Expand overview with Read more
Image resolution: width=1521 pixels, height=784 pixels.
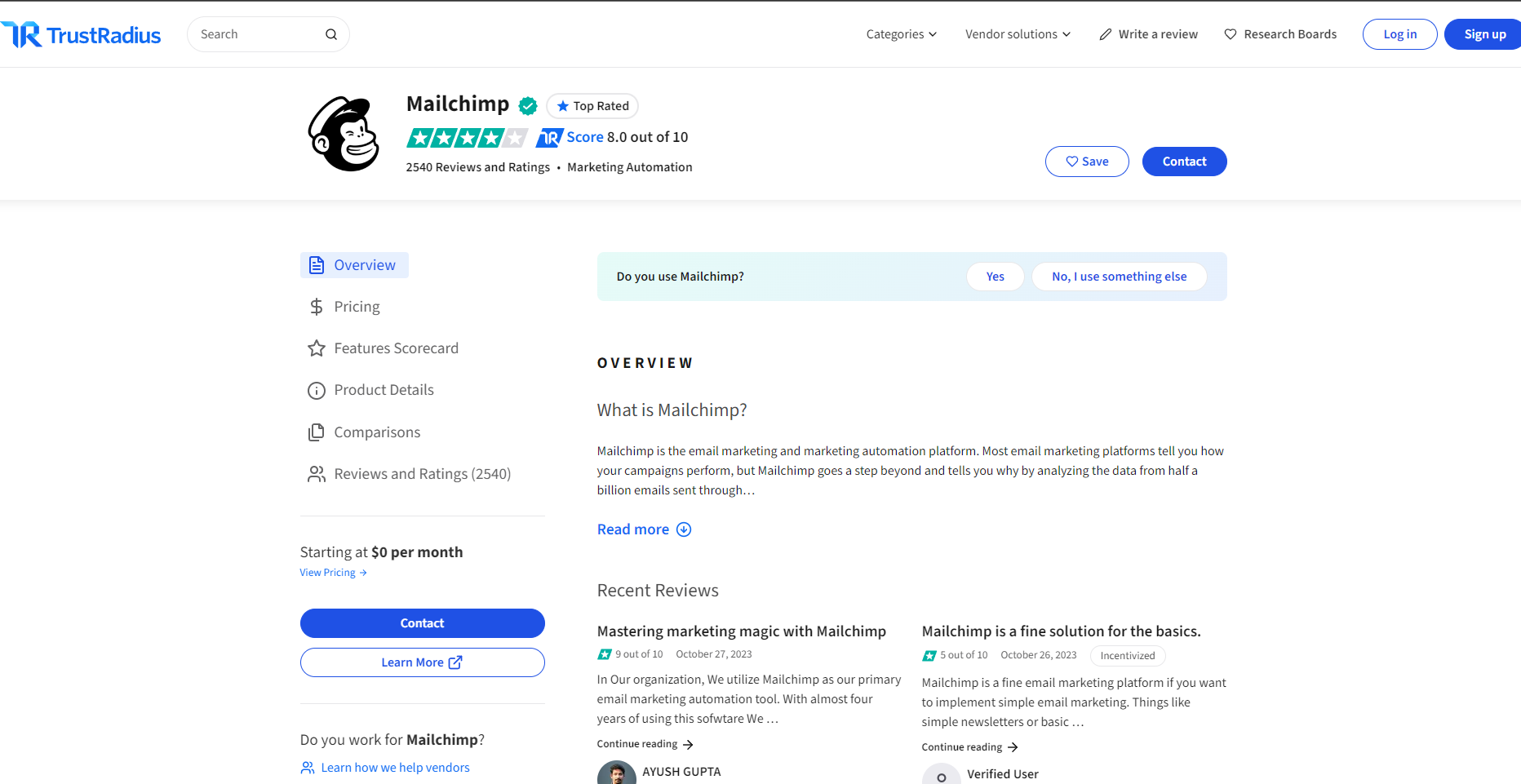coord(644,529)
